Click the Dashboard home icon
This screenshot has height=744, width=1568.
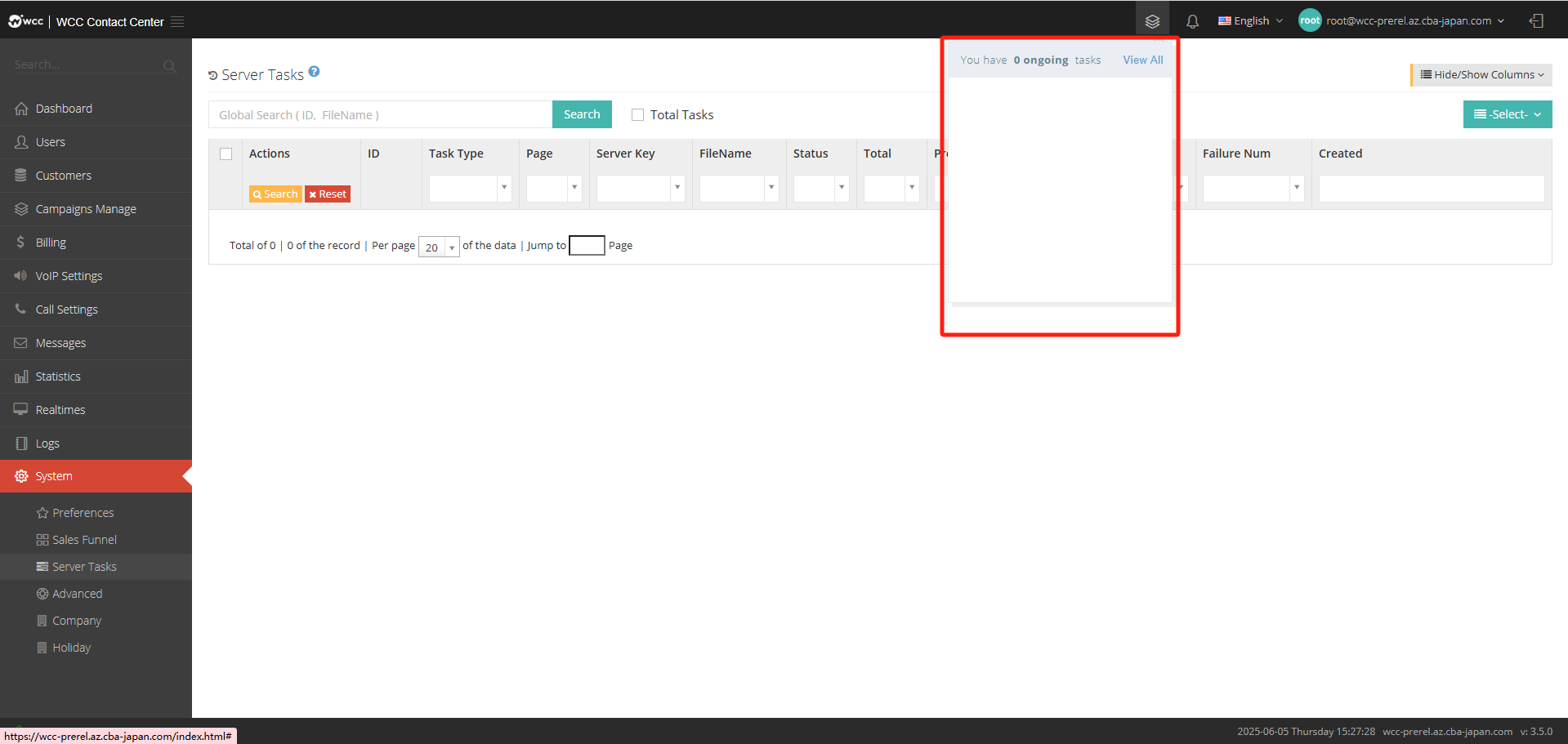[x=21, y=109]
